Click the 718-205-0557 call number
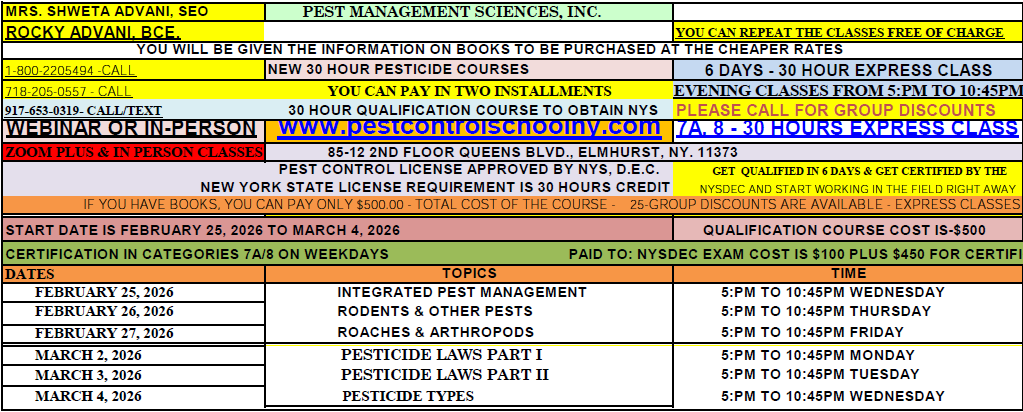This screenshot has height=412, width=1023. pos(68,91)
